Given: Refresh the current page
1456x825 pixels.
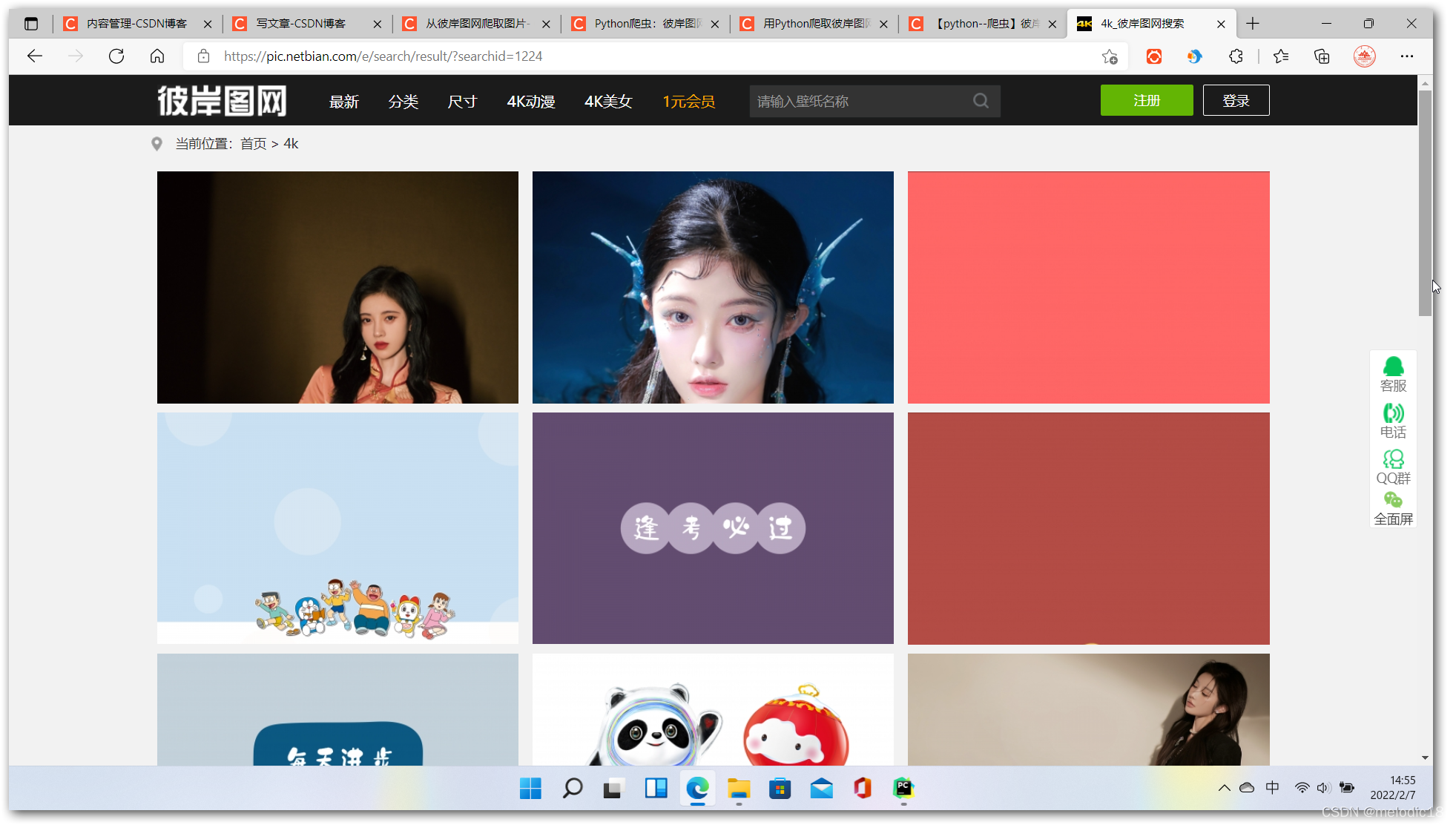Looking at the screenshot, I should (116, 56).
